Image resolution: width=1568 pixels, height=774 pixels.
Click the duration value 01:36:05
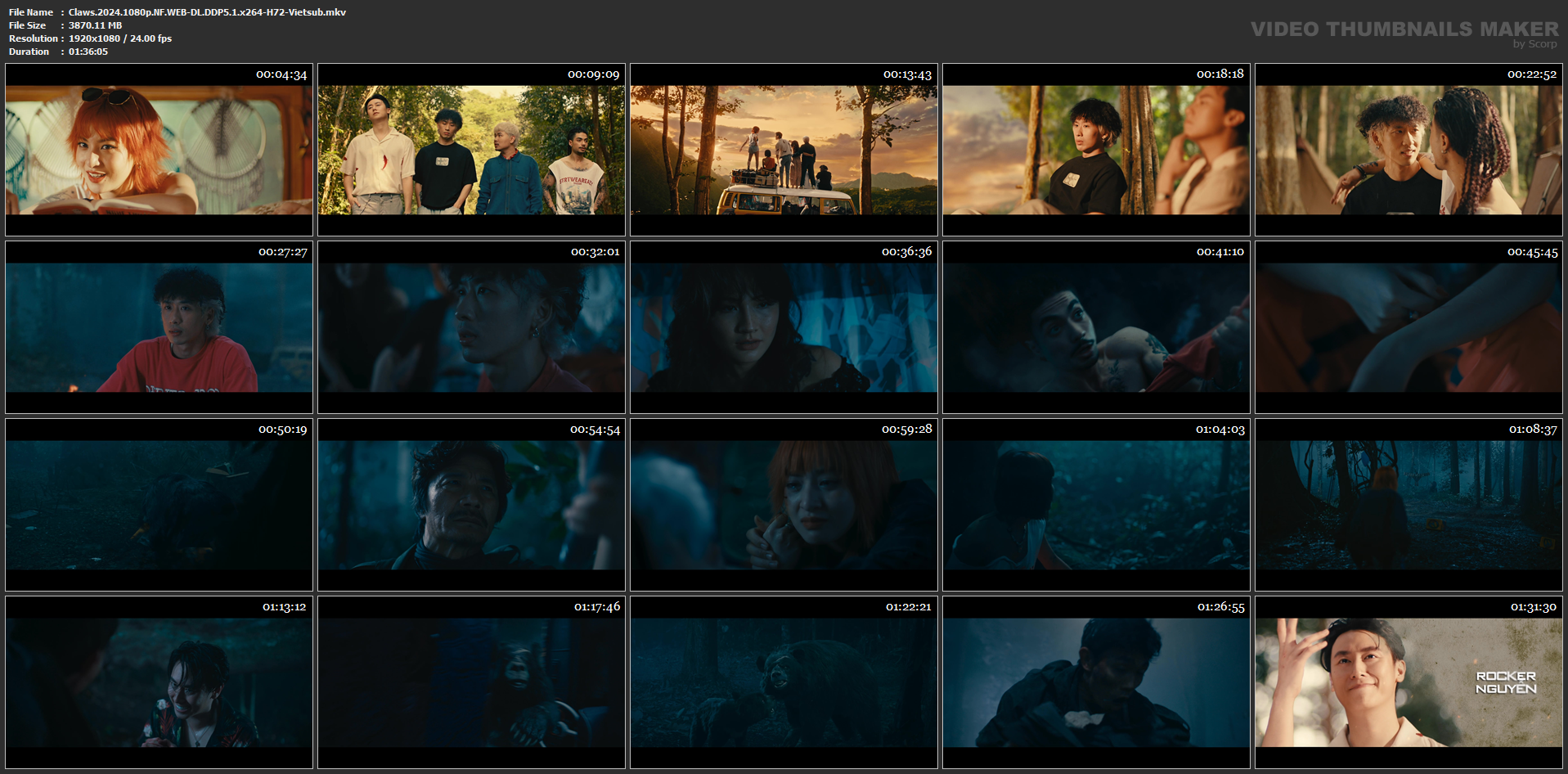pyautogui.click(x=88, y=52)
